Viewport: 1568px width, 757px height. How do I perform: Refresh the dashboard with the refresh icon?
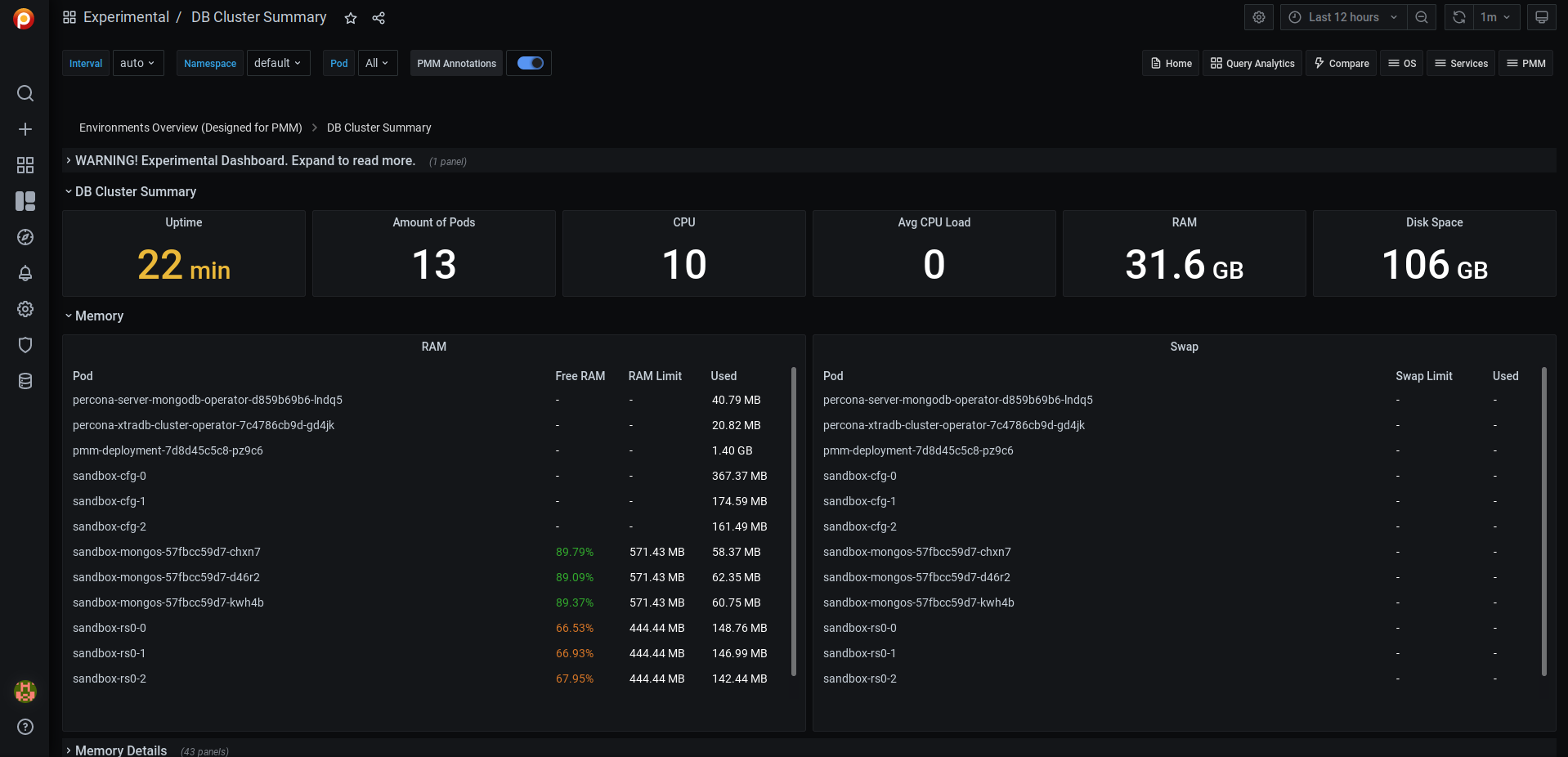click(1459, 17)
